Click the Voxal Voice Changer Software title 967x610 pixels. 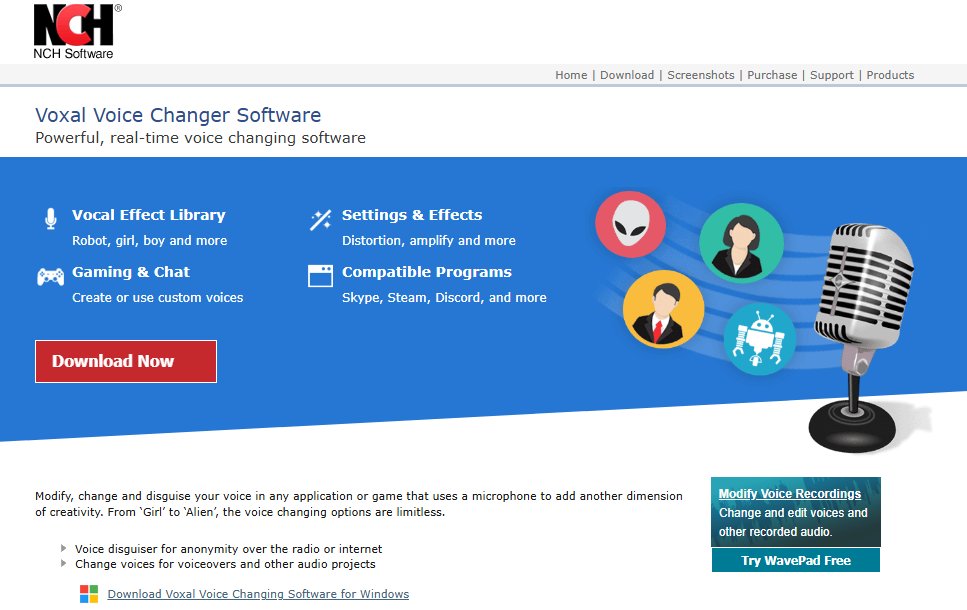(178, 115)
